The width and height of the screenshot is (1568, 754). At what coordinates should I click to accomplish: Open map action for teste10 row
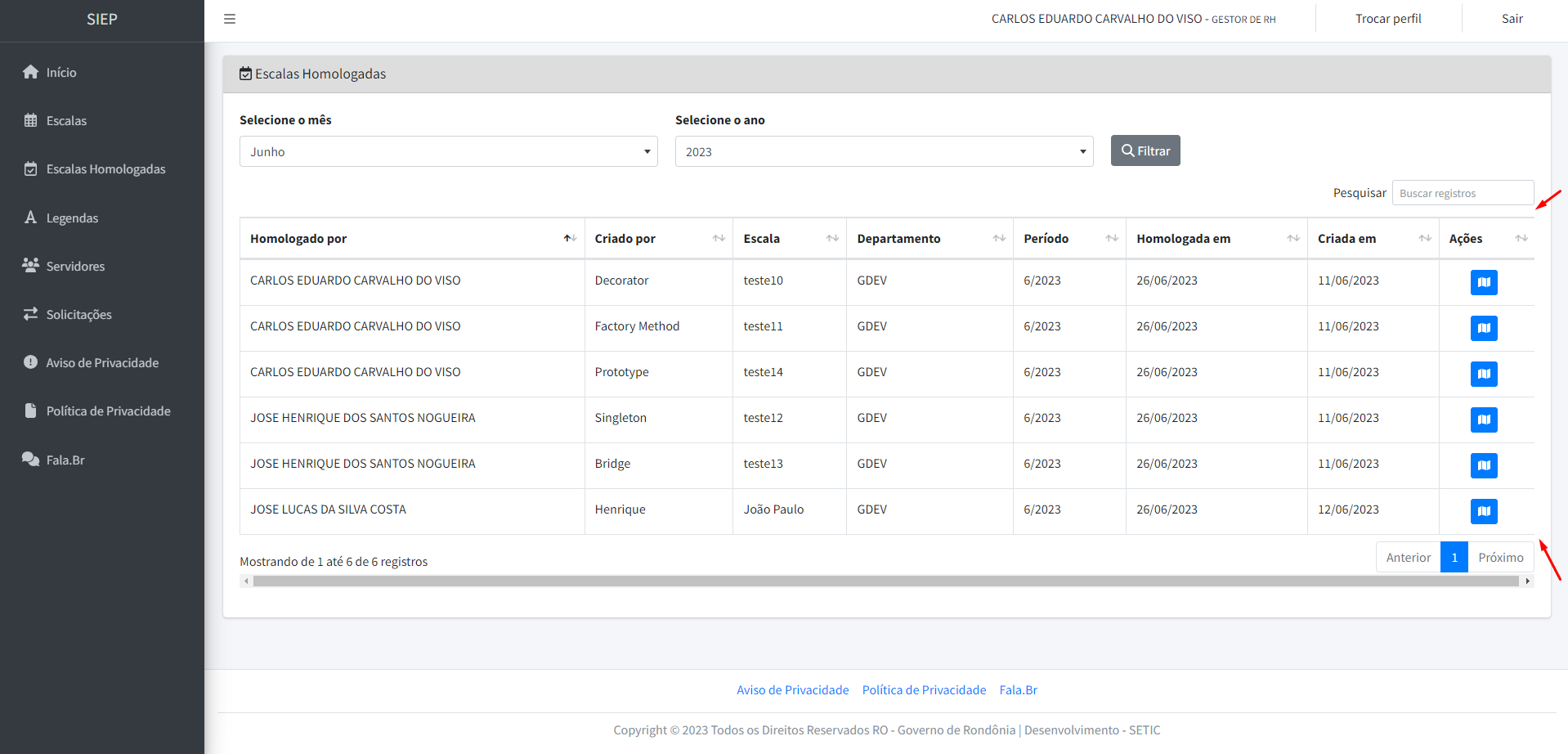coord(1484,282)
